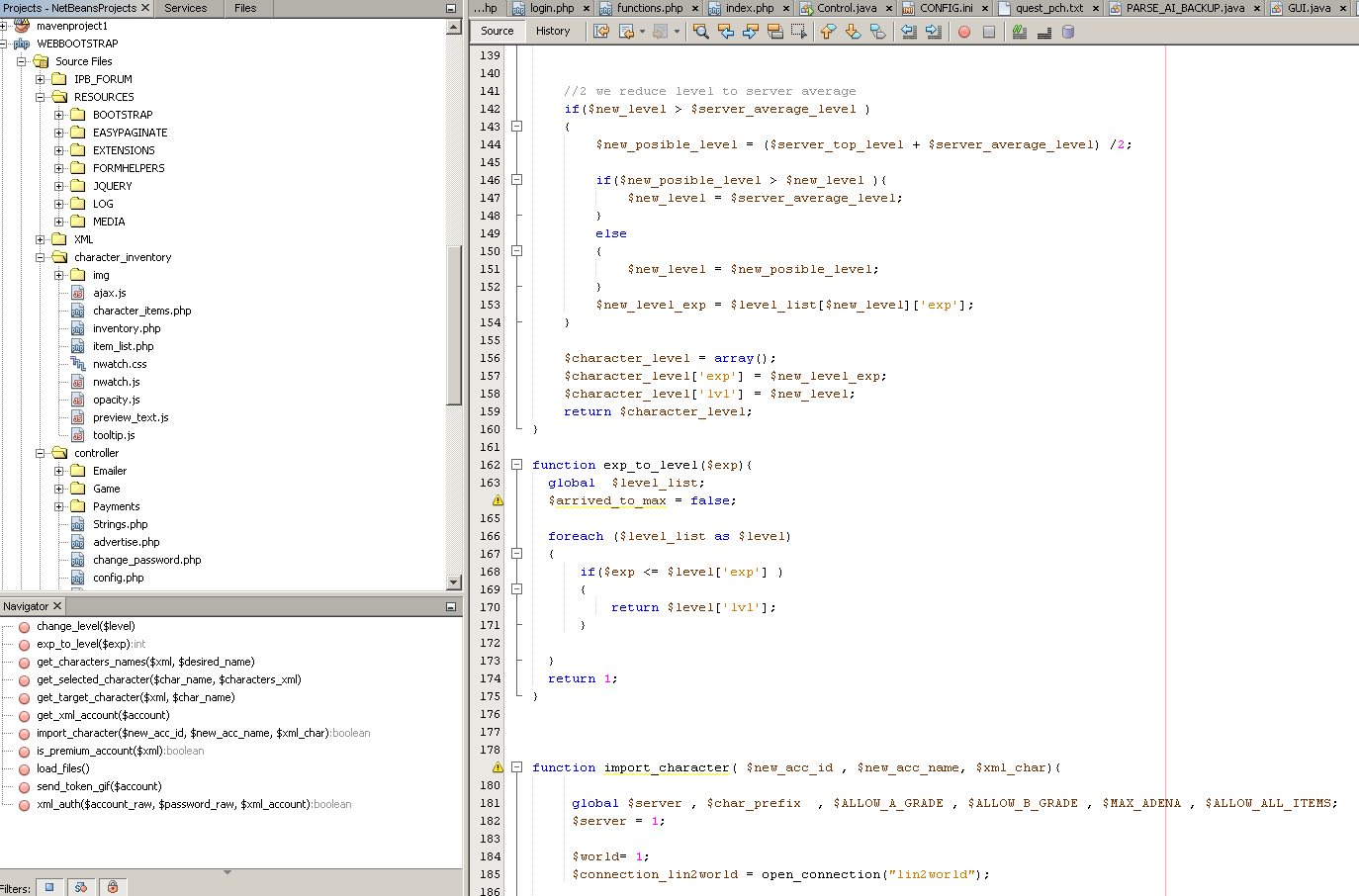Start macro recording with the red circle icon
Image resolution: width=1359 pixels, height=896 pixels.
[964, 32]
